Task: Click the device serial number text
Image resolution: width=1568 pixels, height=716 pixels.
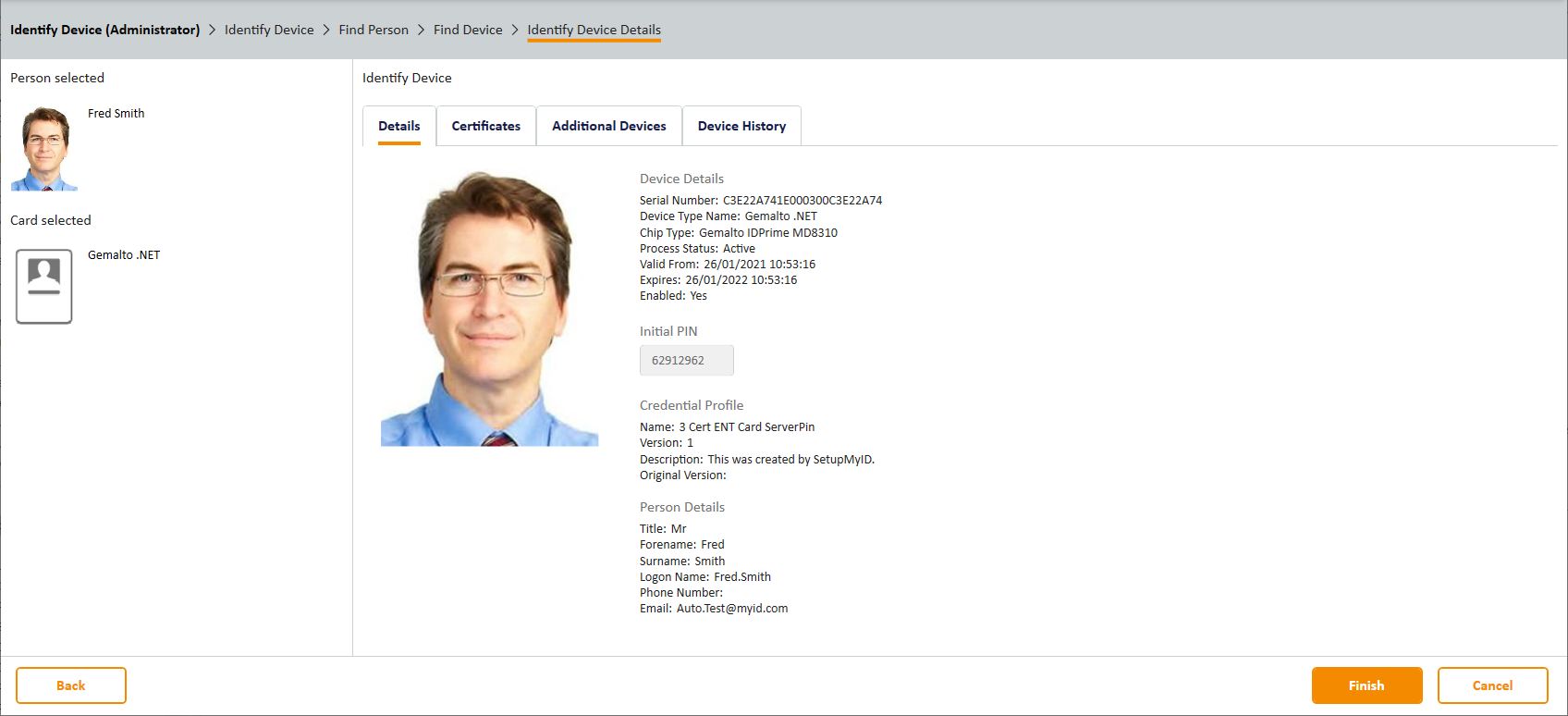Action: point(802,201)
